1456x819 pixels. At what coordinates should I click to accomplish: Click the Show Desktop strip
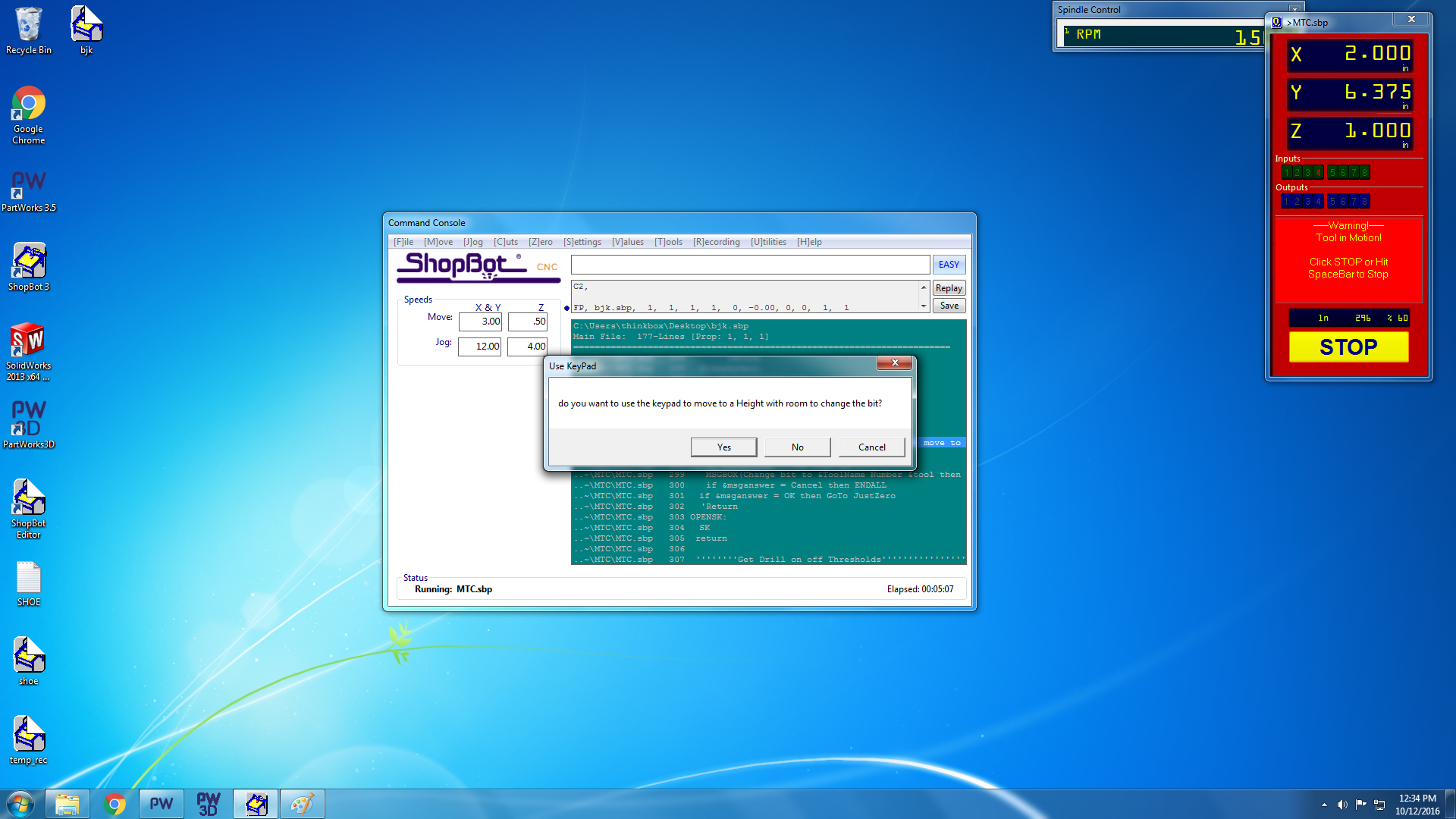pos(1450,804)
